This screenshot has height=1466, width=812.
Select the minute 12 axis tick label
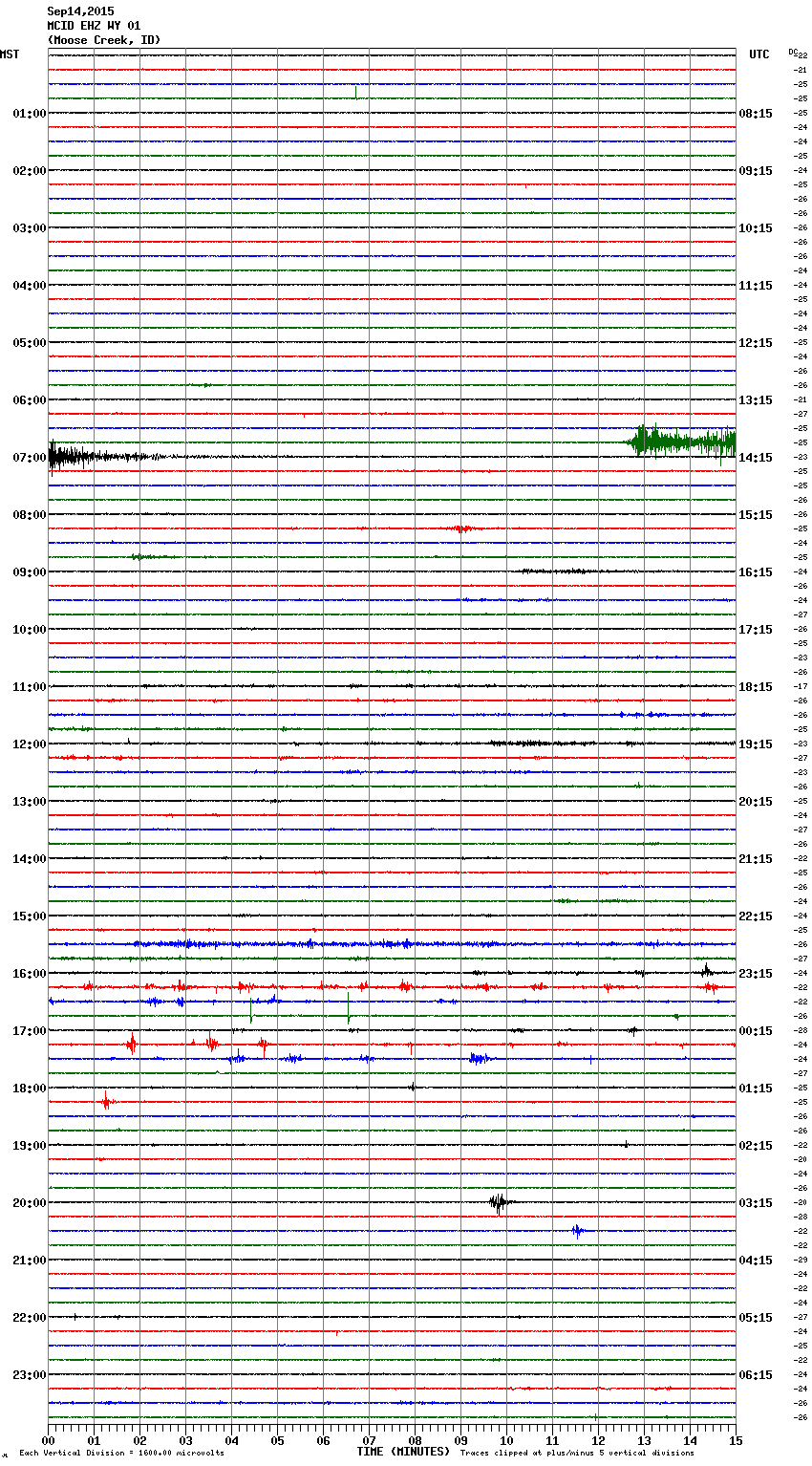[x=598, y=1440]
